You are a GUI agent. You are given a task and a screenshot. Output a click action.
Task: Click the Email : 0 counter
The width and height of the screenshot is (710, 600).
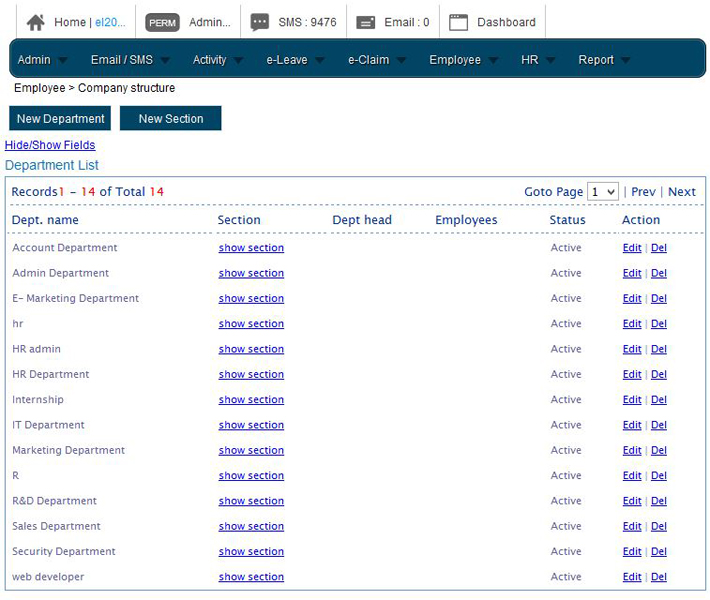[407, 22]
